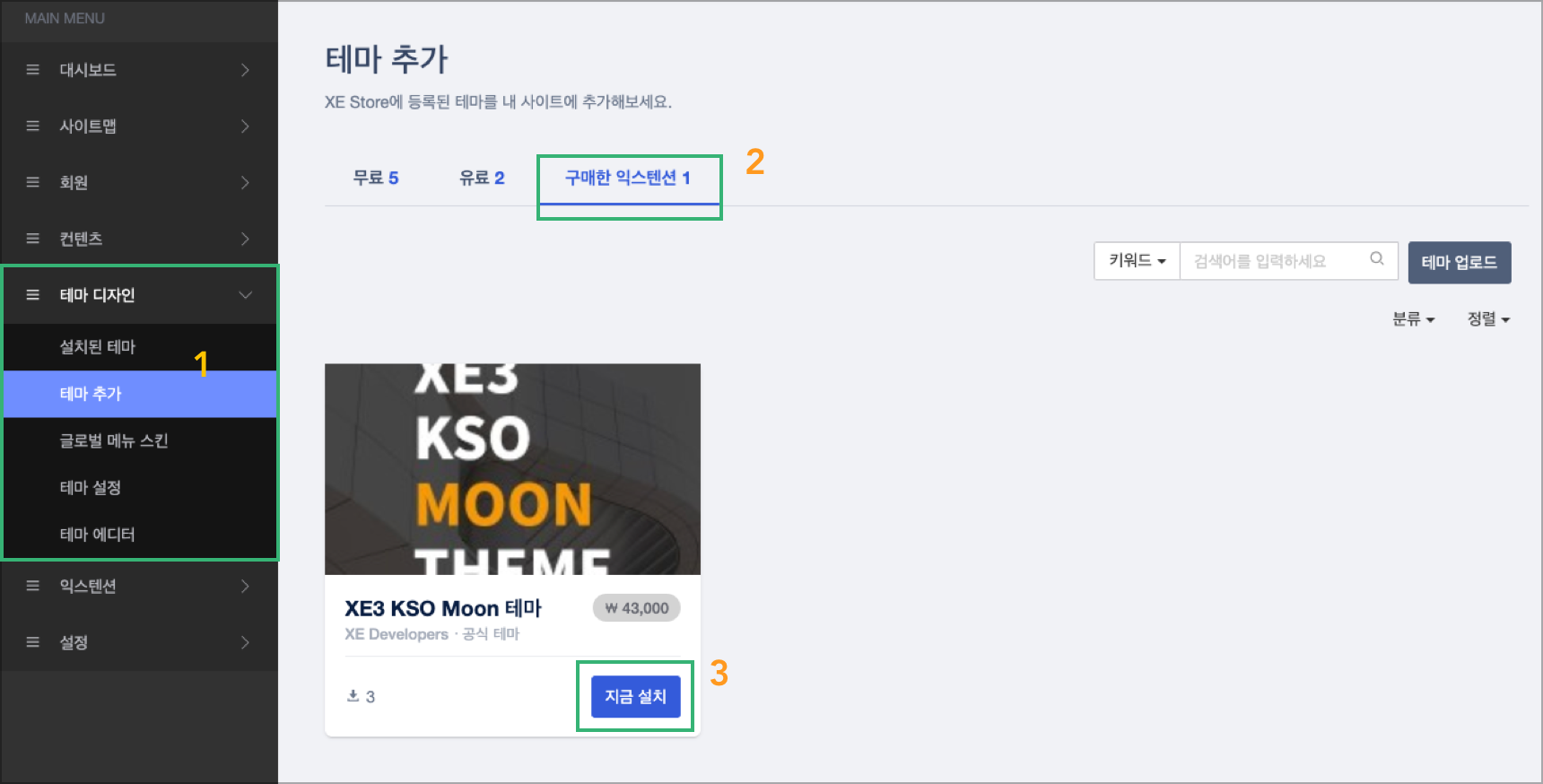Click the 테마 업로드 button
The height and width of the screenshot is (784, 1543).
[1459, 262]
